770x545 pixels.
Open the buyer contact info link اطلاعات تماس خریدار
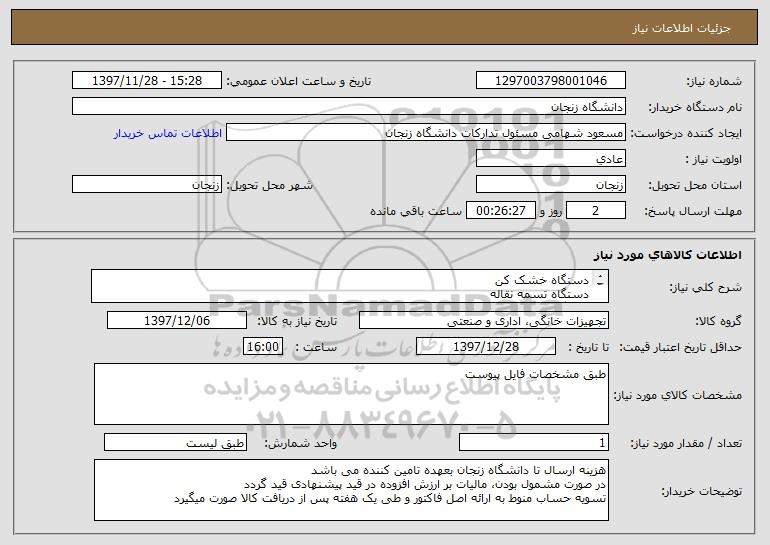(x=168, y=133)
